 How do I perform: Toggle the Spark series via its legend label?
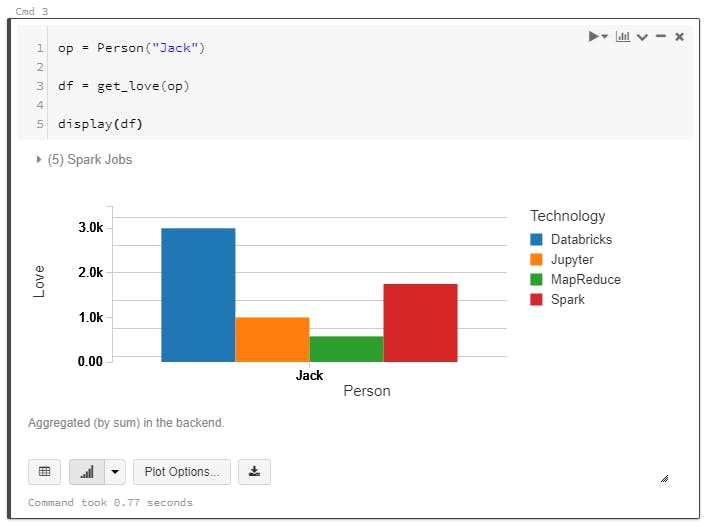click(x=567, y=300)
